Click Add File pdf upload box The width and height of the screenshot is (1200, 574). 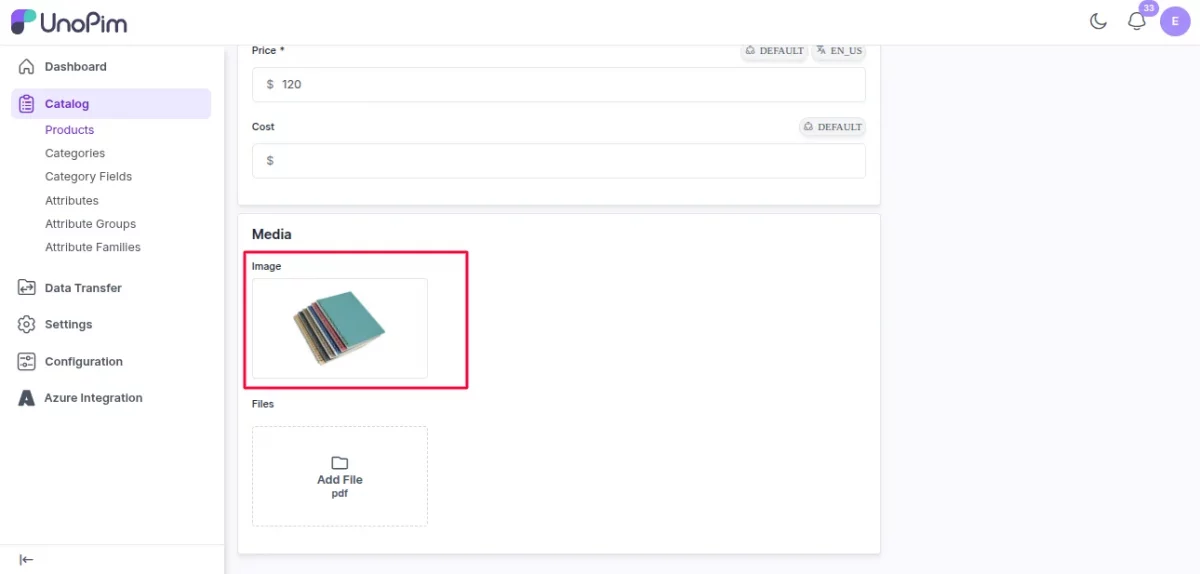coord(340,476)
